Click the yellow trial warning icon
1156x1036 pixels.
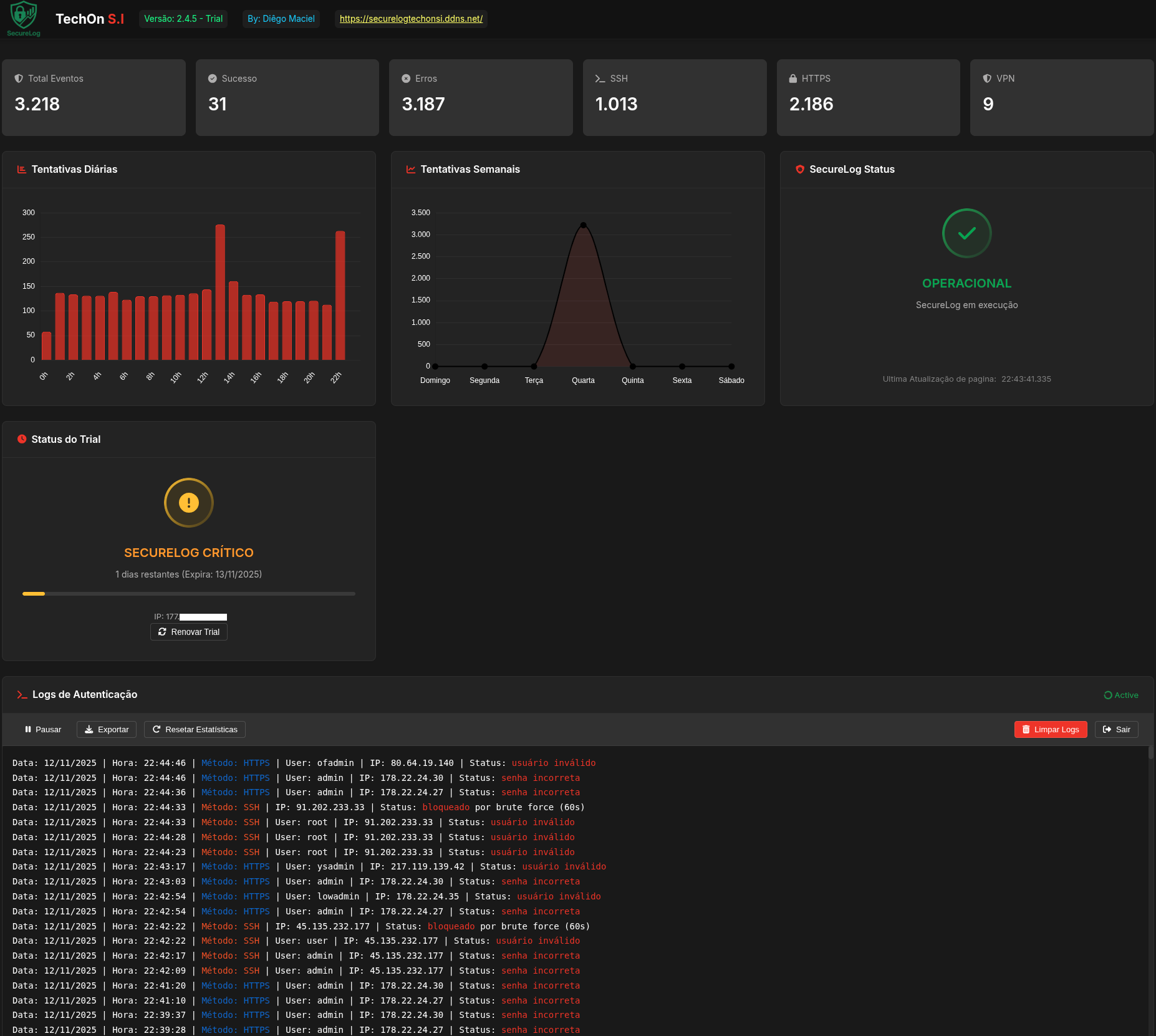[x=188, y=503]
